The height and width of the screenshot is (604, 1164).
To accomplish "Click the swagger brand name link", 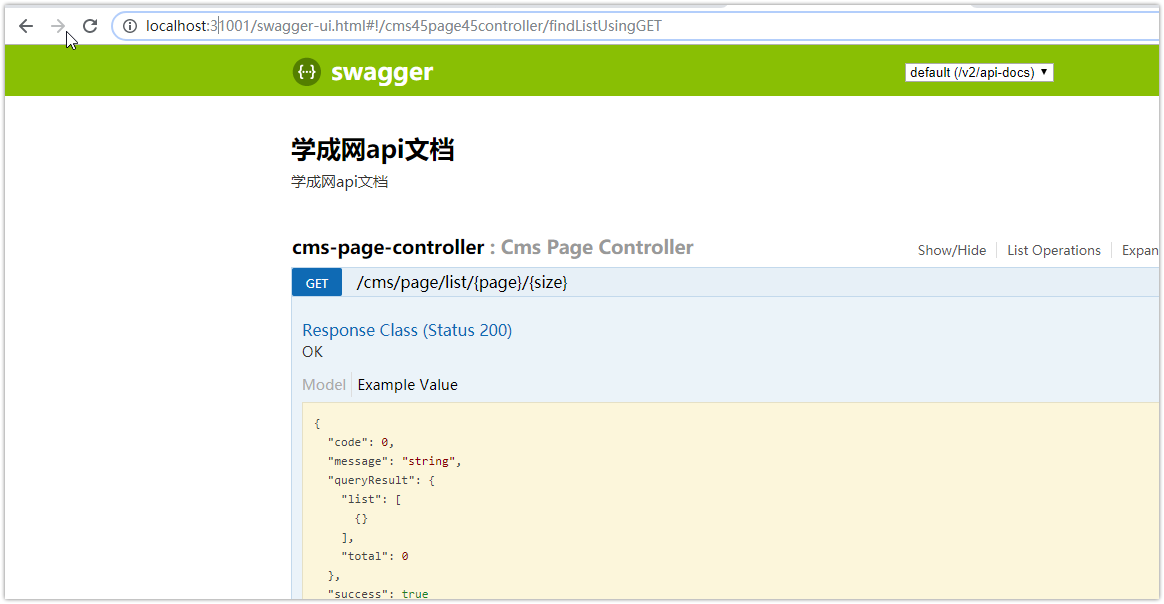I will tap(382, 73).
